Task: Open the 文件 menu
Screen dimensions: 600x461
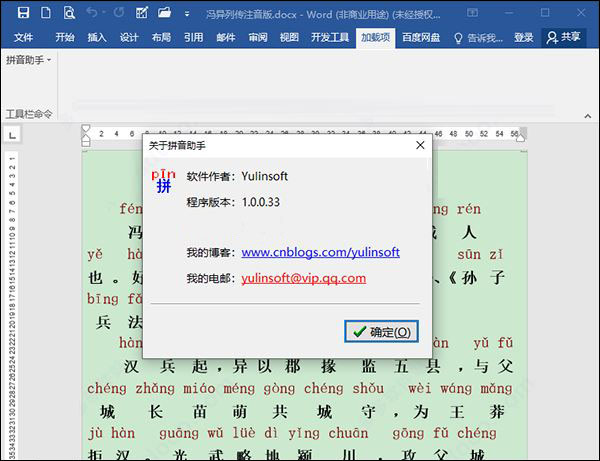Action: point(23,37)
